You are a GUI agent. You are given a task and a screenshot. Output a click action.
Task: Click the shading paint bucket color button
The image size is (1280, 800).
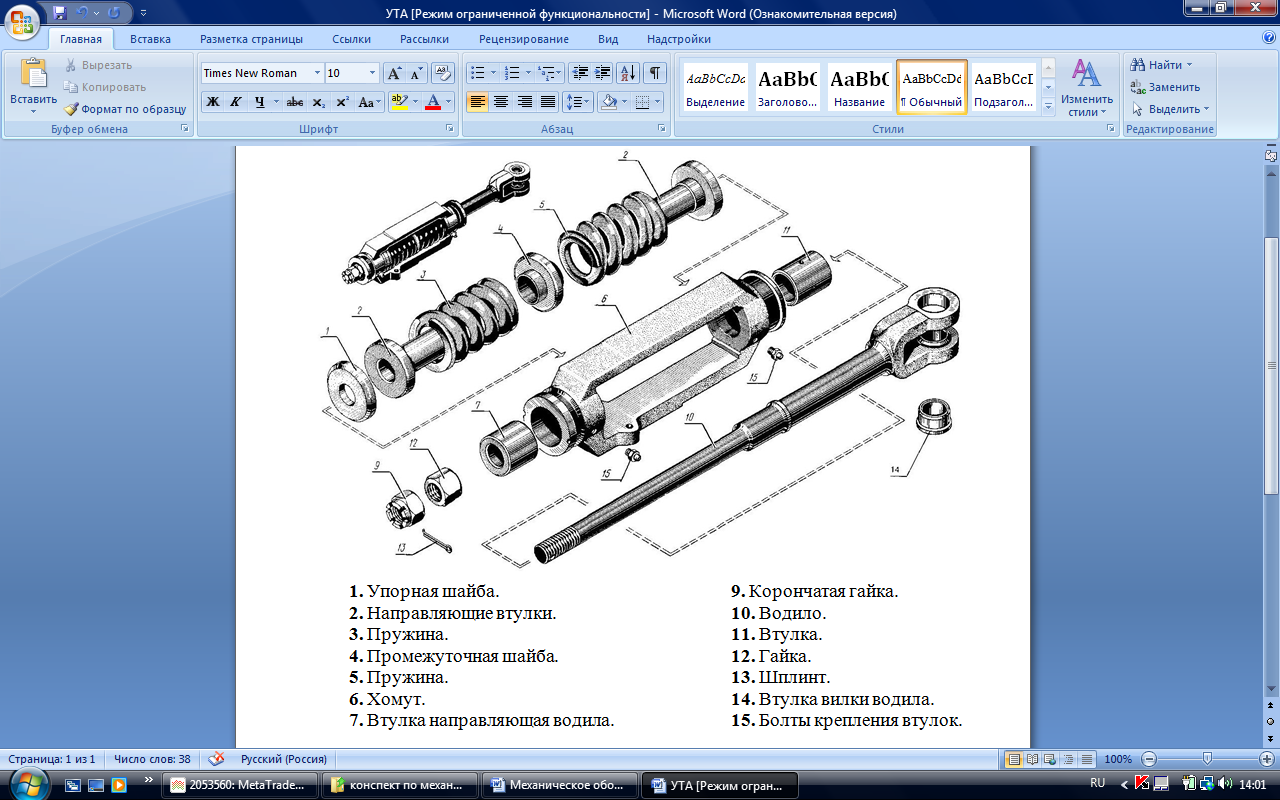[x=607, y=102]
